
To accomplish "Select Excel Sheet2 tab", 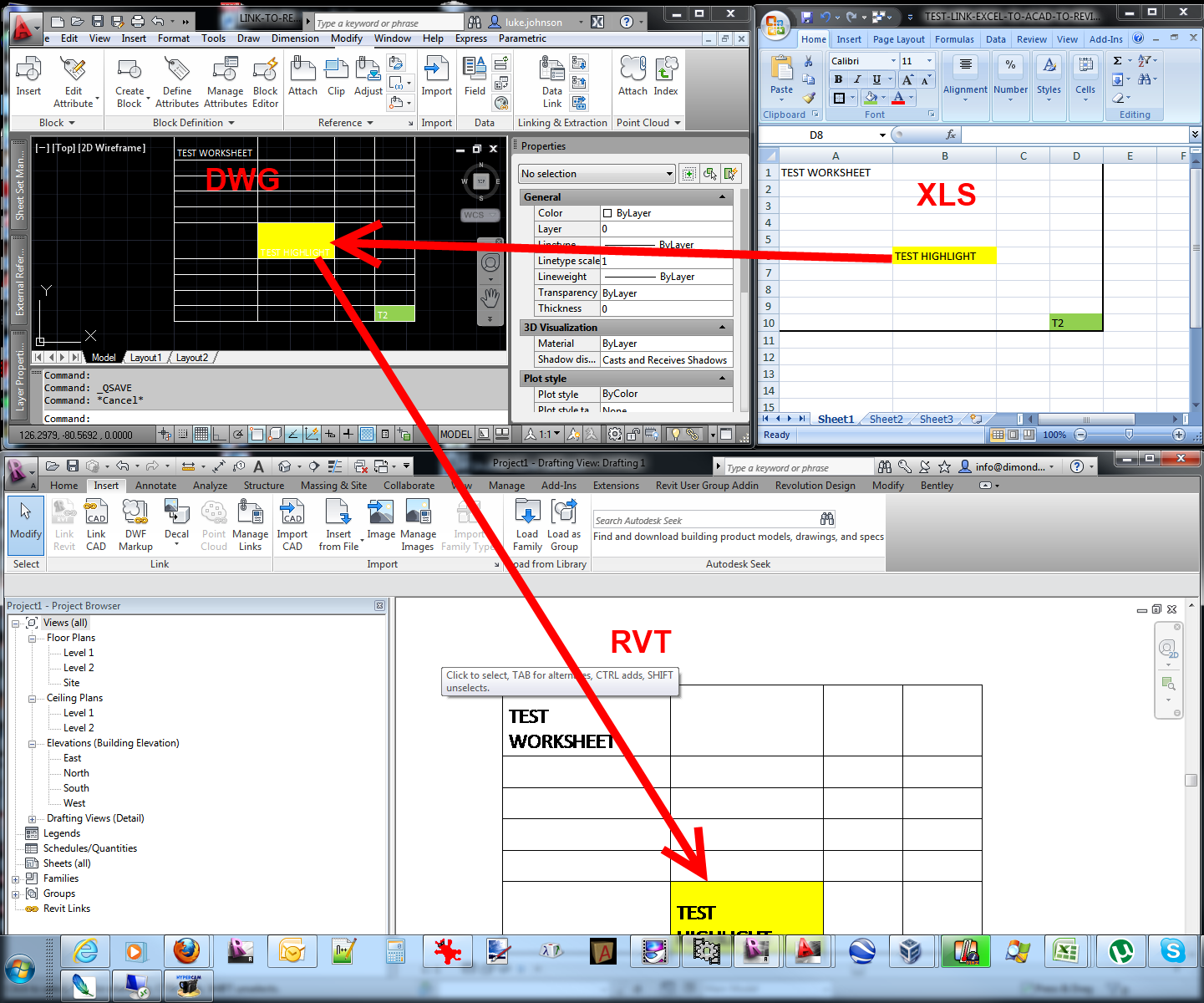I will click(x=886, y=420).
